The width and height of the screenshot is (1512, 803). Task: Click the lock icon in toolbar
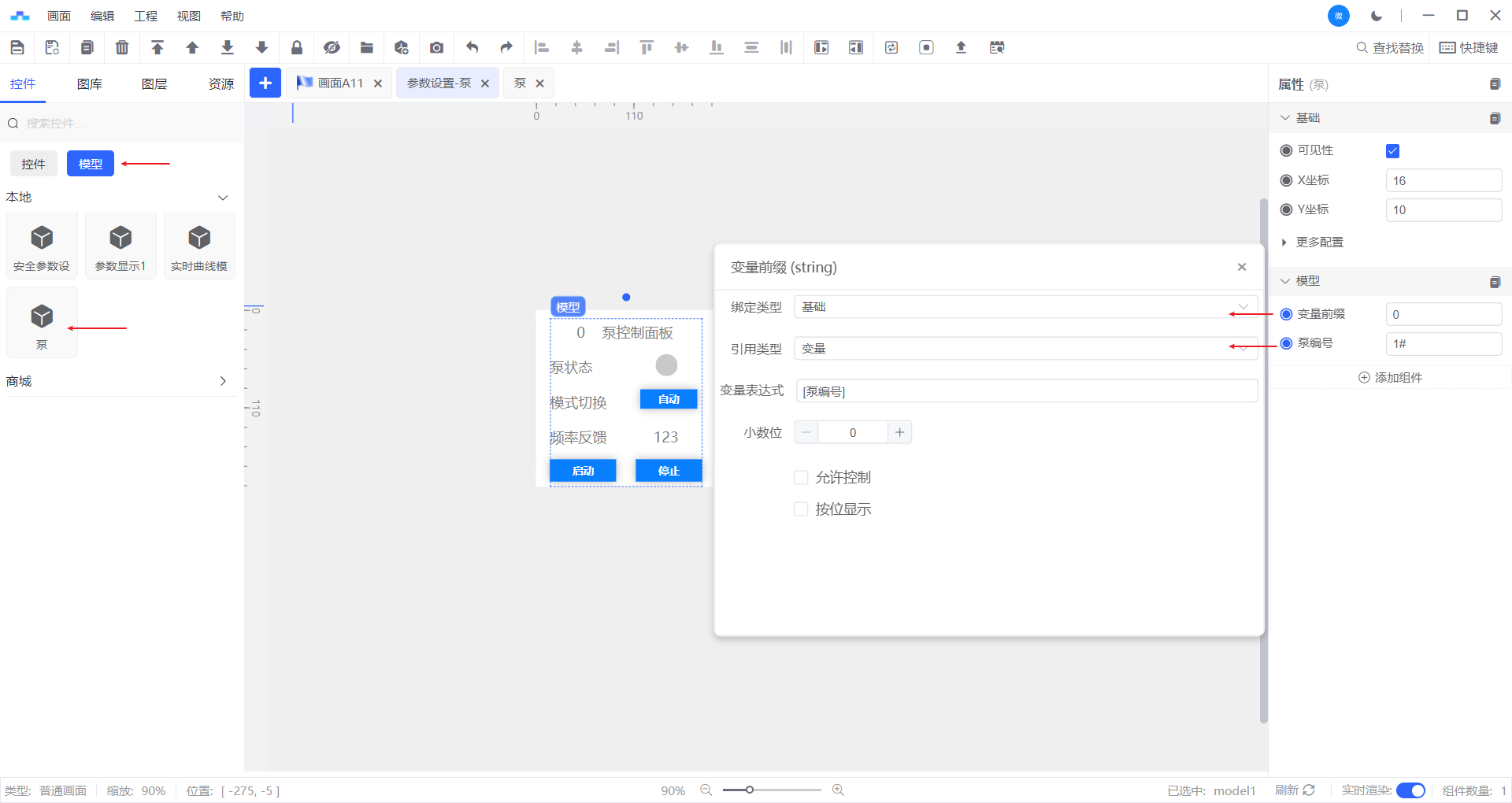tap(297, 48)
